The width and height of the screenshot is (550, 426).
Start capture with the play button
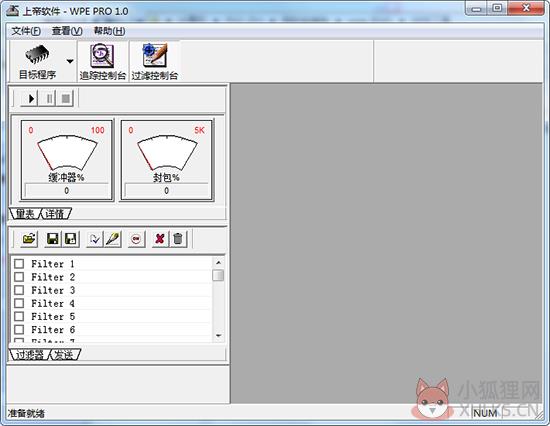29,99
